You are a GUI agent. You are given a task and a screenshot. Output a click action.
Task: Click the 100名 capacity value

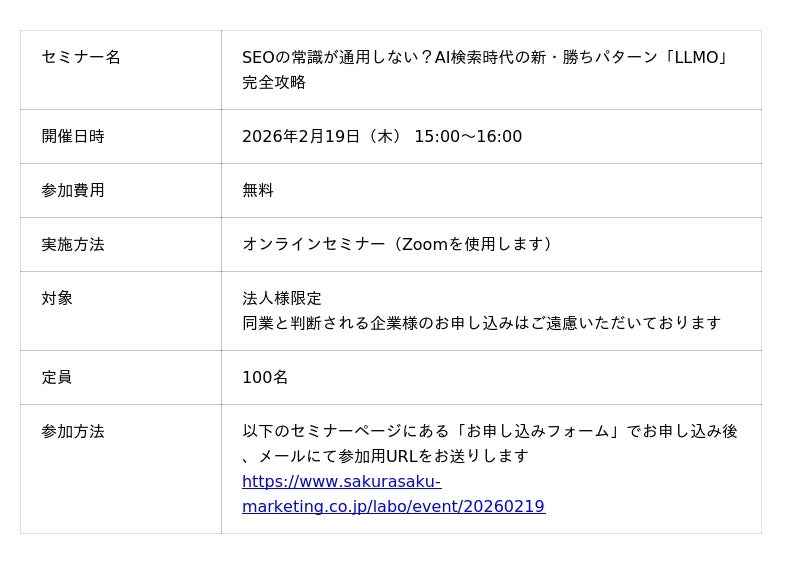(265, 378)
